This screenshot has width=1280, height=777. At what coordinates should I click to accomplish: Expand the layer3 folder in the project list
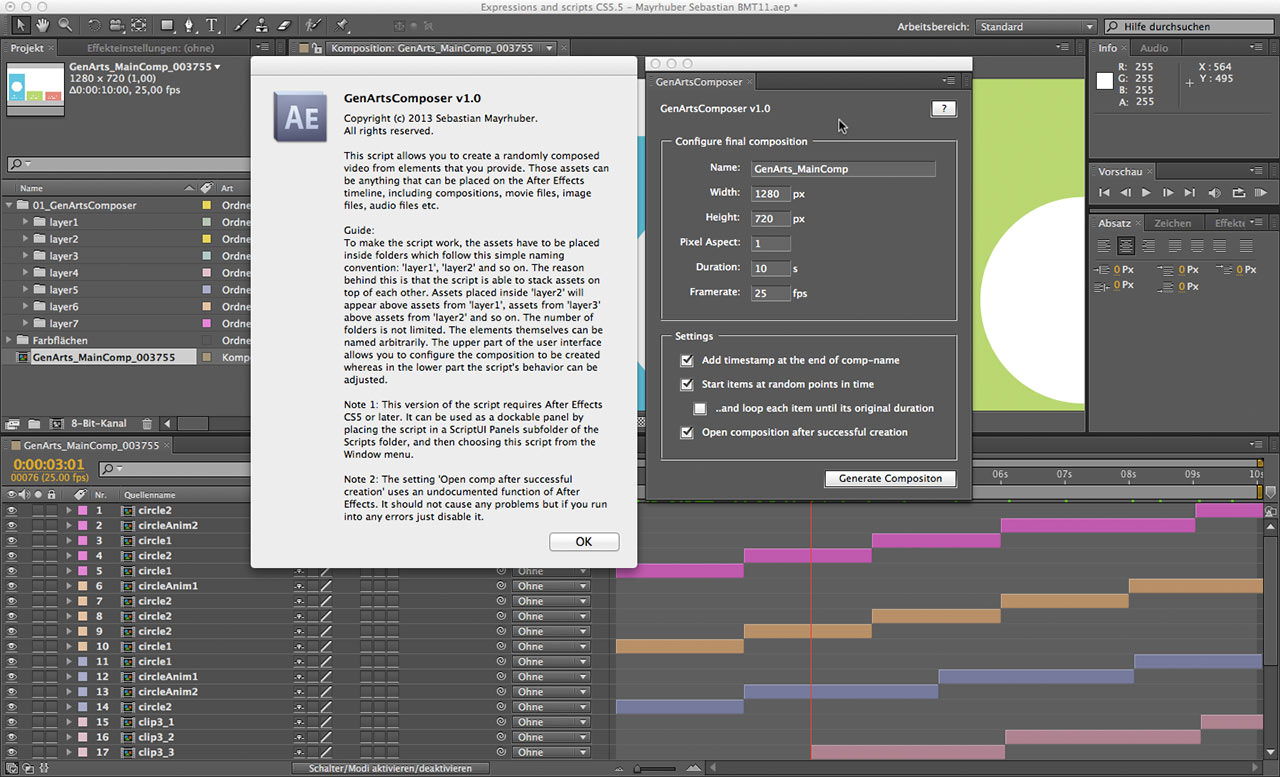[x=24, y=256]
